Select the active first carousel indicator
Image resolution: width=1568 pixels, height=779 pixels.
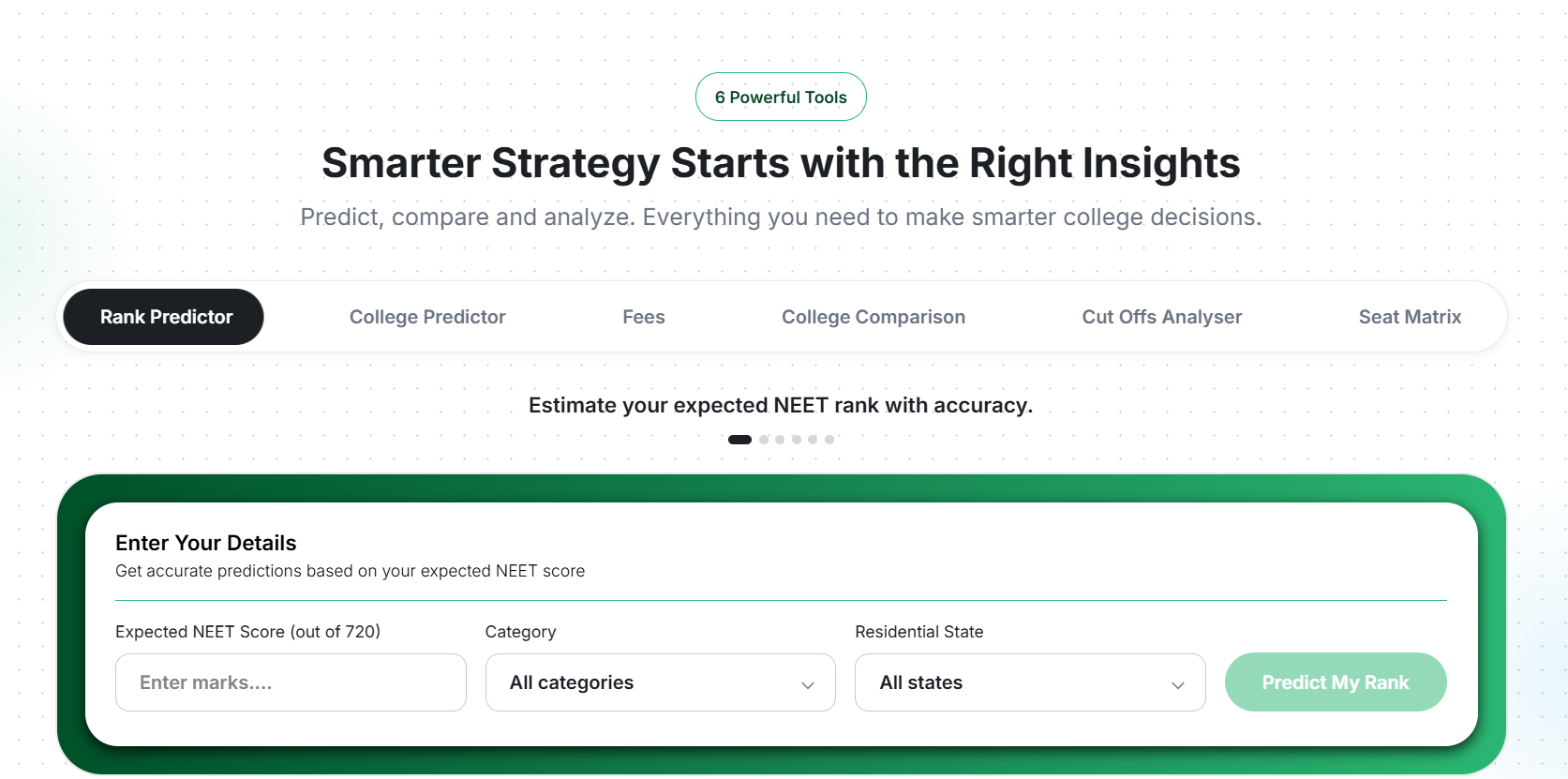tap(739, 439)
